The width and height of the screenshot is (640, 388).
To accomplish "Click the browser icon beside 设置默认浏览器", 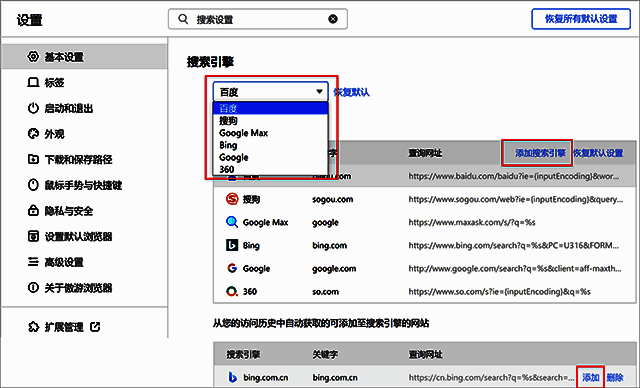I will (33, 236).
